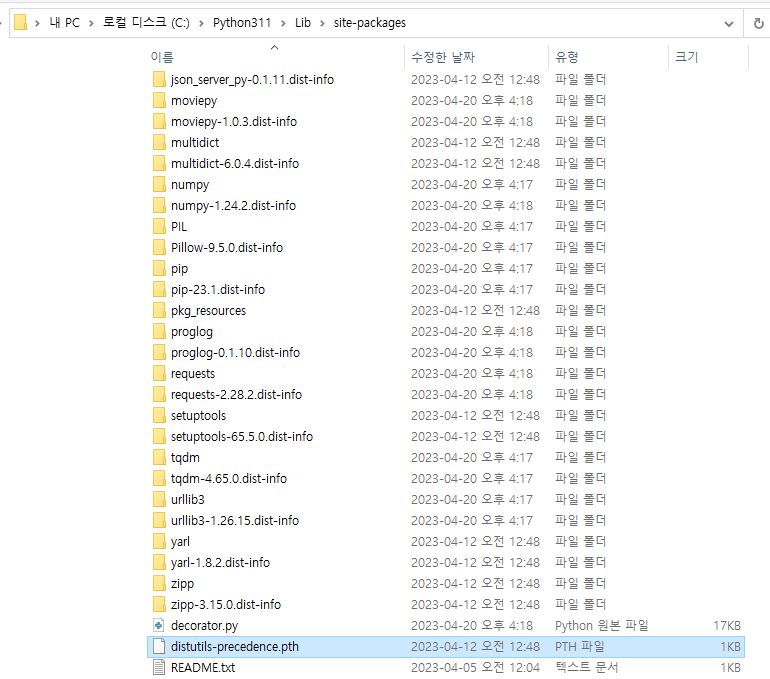This screenshot has width=770, height=679.
Task: Select the pip folder icon
Action: [x=159, y=268]
